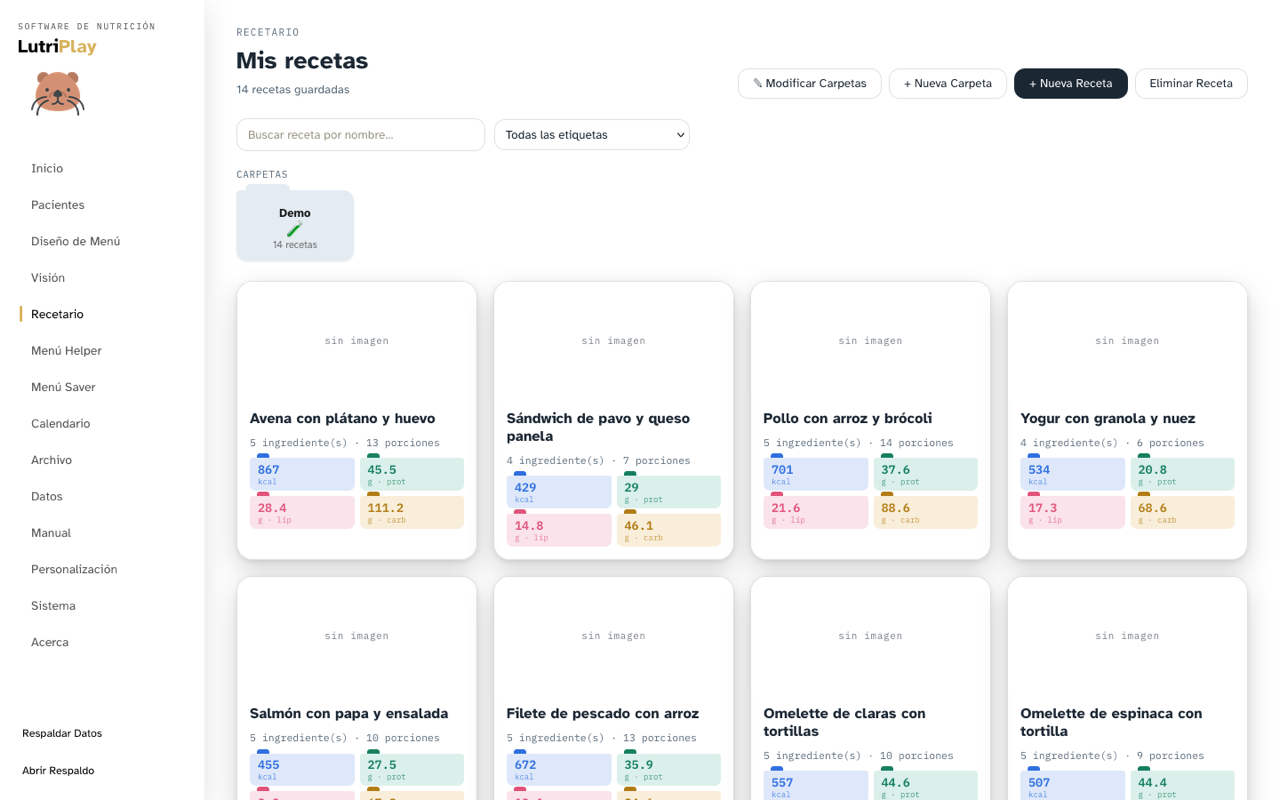
Task: Click the Nueva Receta button
Action: (x=1071, y=84)
